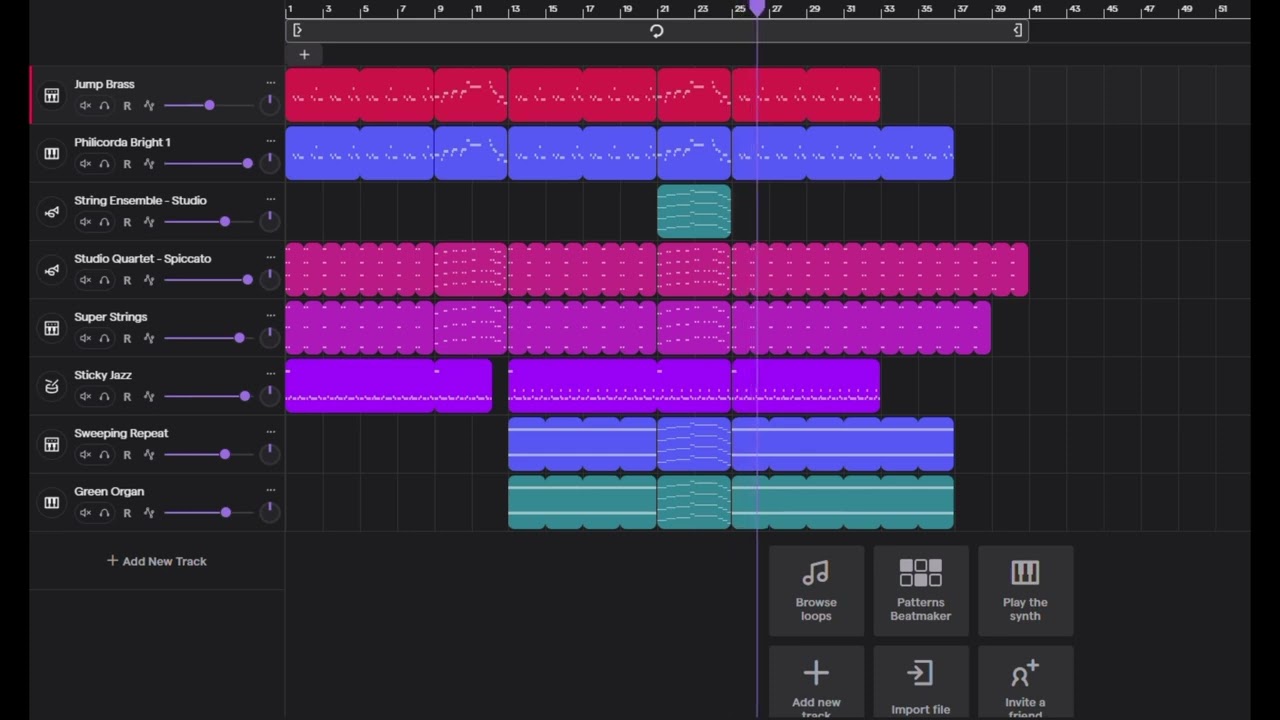Solo the Sticky Jazz track
The width and height of the screenshot is (1280, 720).
(x=104, y=396)
